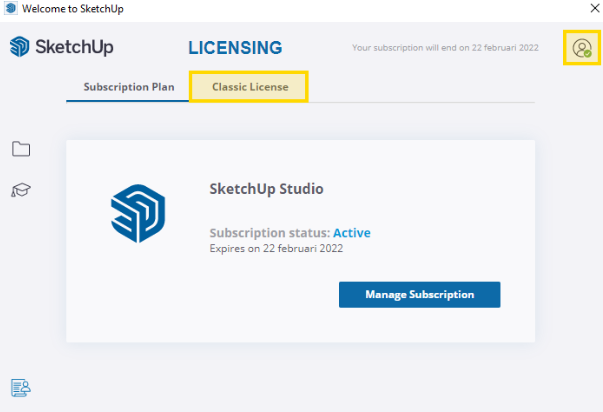The width and height of the screenshot is (603, 412).
Task: Click the title bar SketchUp window icon
Action: 10,8
